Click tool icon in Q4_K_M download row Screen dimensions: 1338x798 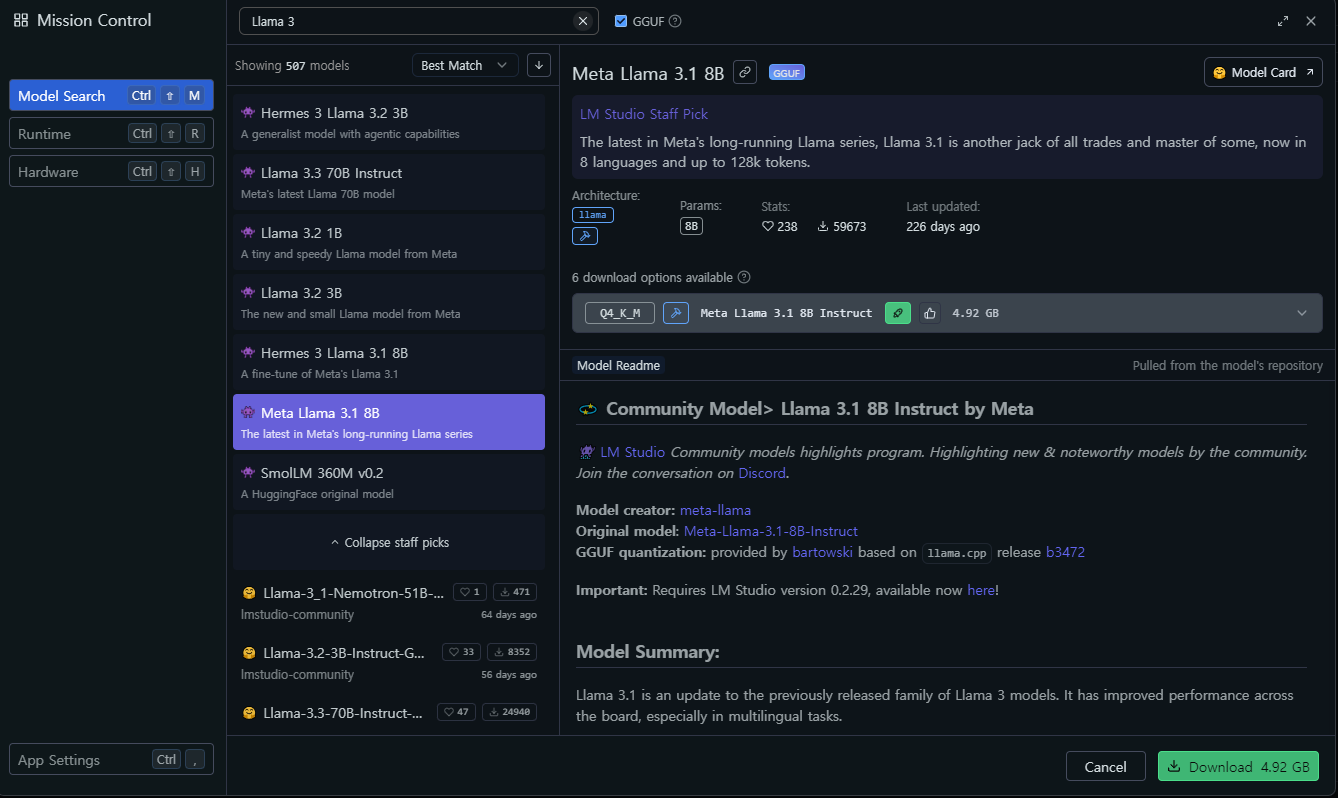[x=676, y=313]
